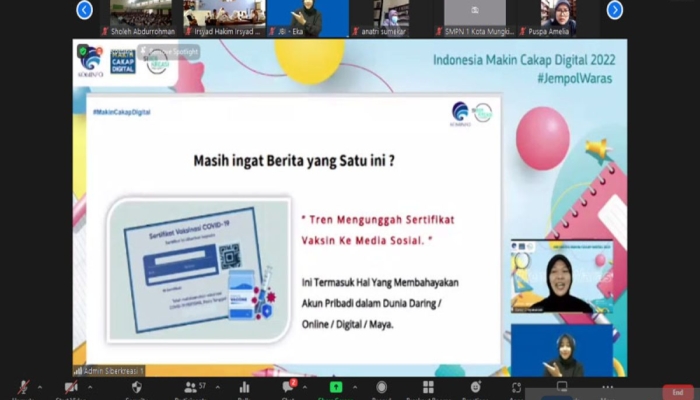The width and height of the screenshot is (700, 400).
Task: Select Puspa Amelia's video tile
Action: click(x=558, y=18)
